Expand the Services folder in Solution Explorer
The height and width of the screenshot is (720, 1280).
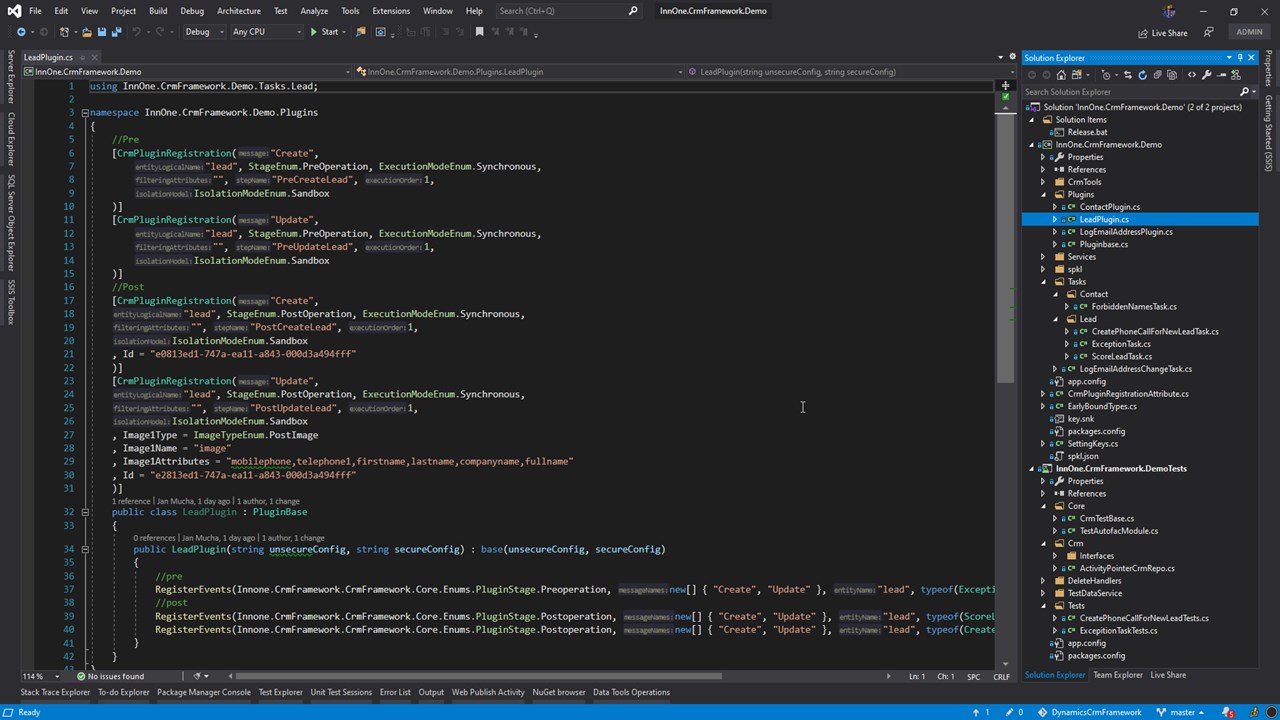pos(1045,257)
